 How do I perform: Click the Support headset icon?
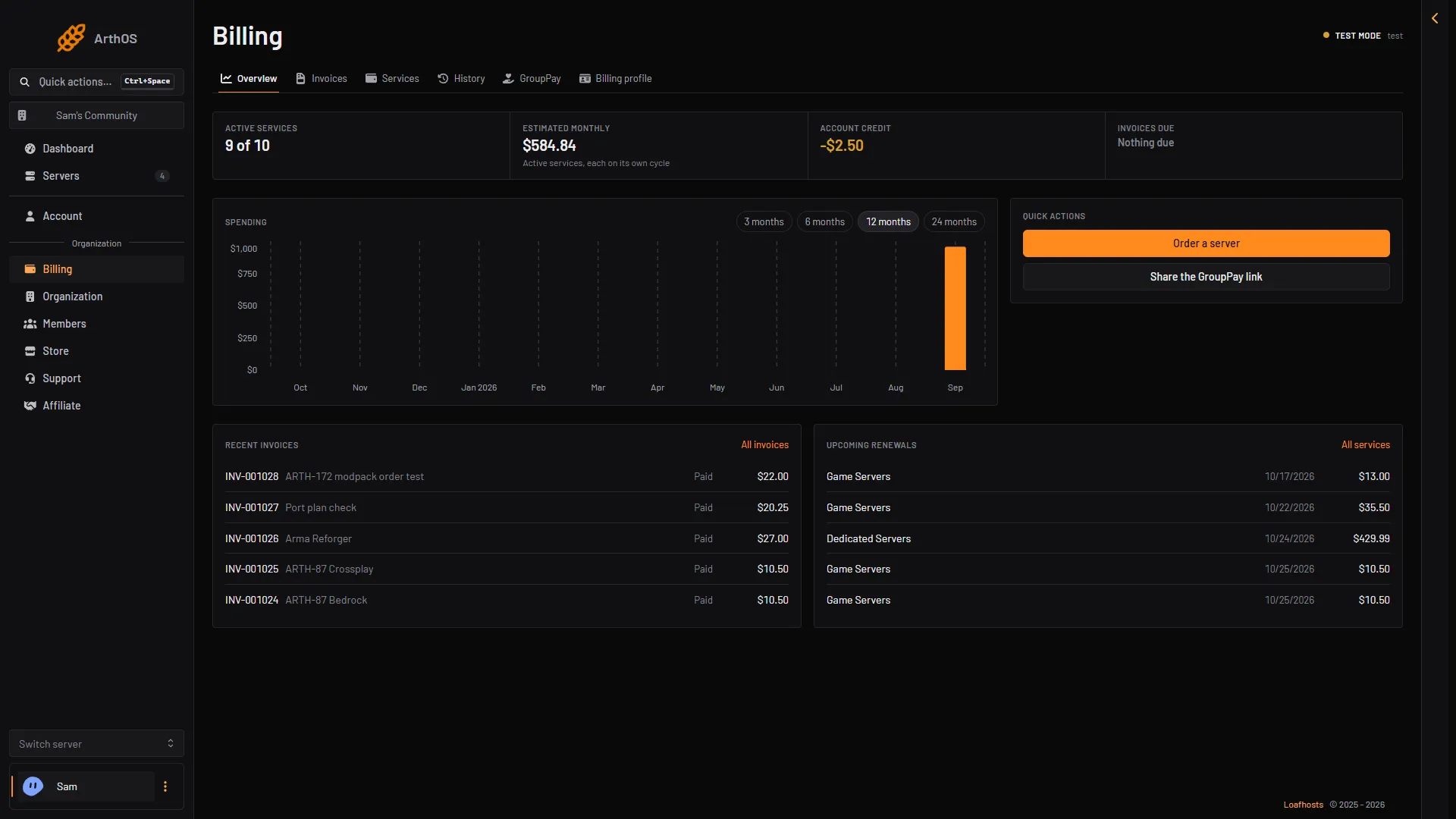point(30,378)
